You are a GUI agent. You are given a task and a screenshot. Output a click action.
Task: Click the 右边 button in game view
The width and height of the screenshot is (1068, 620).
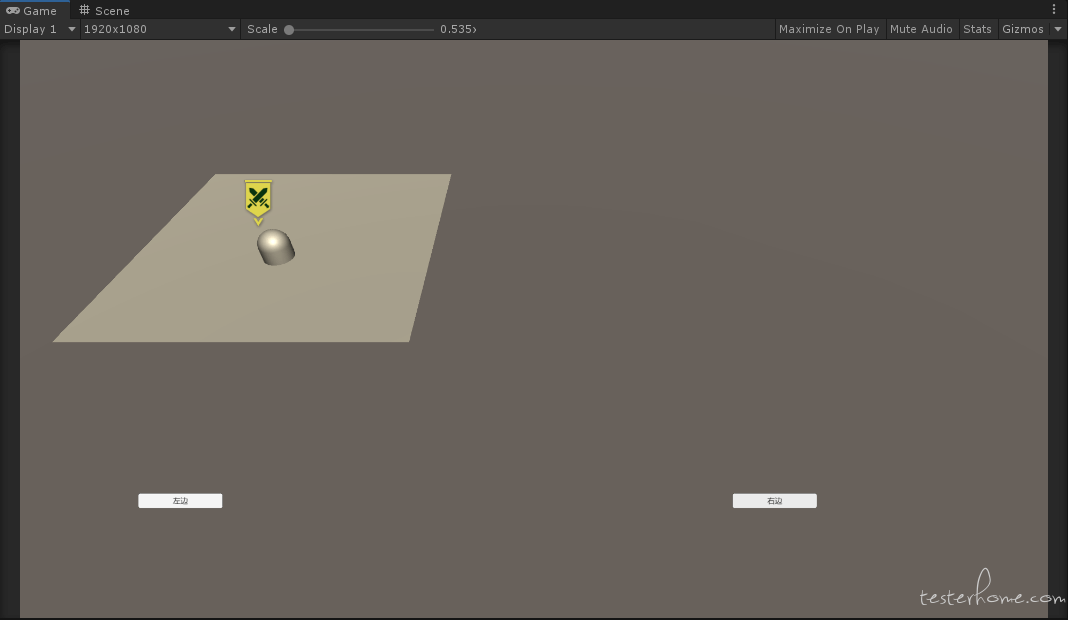click(x=774, y=501)
